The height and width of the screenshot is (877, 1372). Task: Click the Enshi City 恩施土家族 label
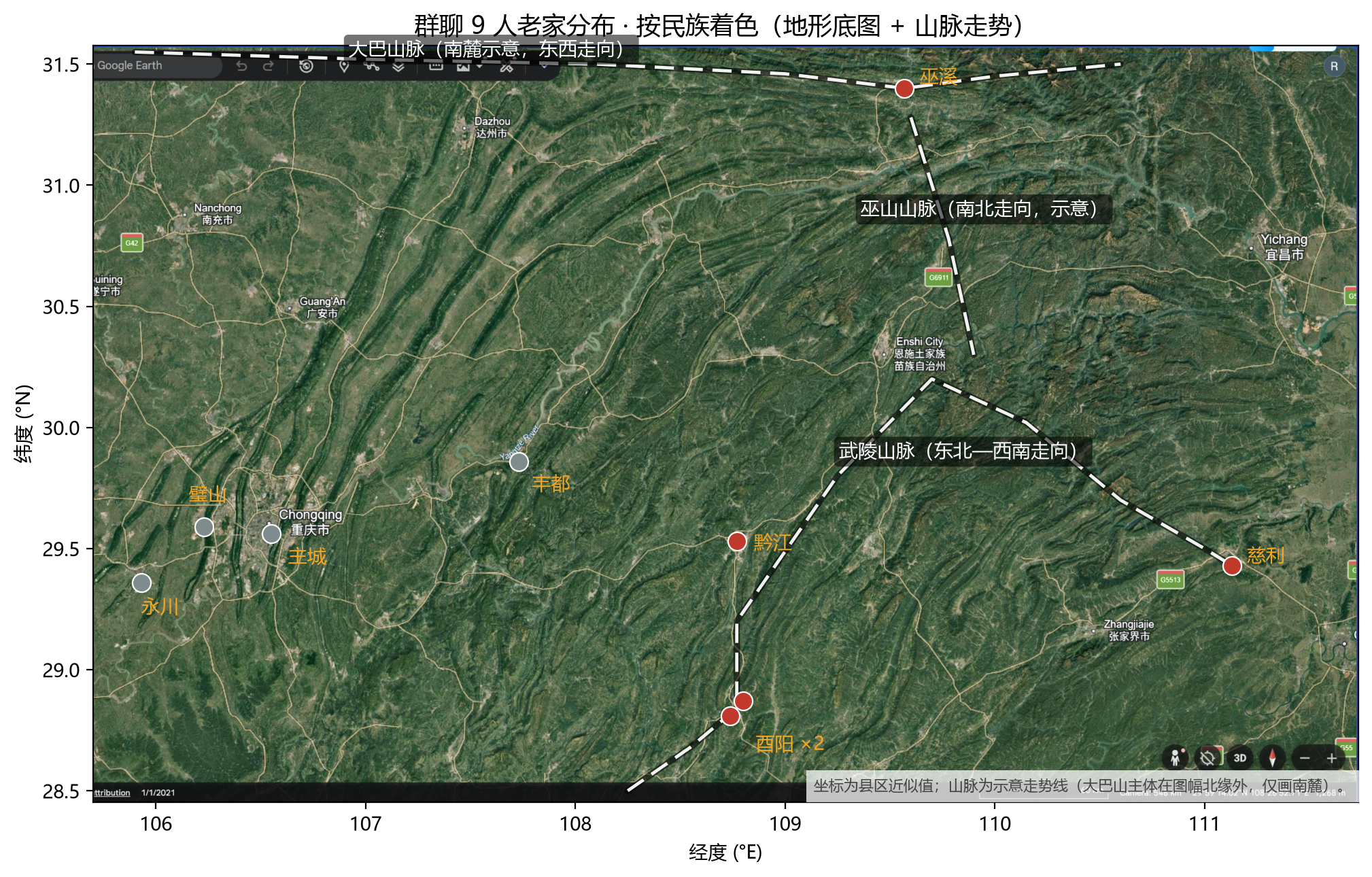click(919, 354)
